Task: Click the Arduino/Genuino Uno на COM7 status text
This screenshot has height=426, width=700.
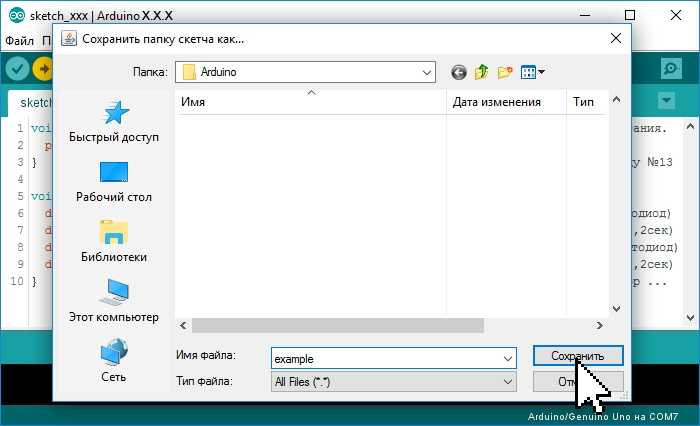Action: point(603,417)
